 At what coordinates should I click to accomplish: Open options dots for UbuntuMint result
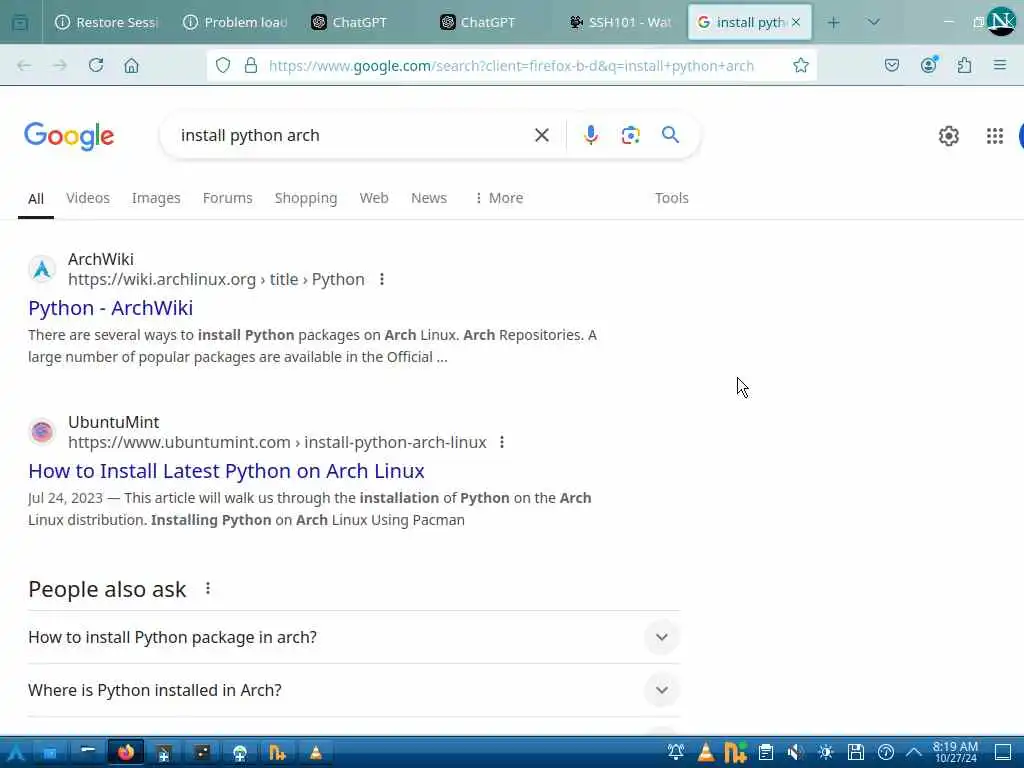click(x=502, y=442)
